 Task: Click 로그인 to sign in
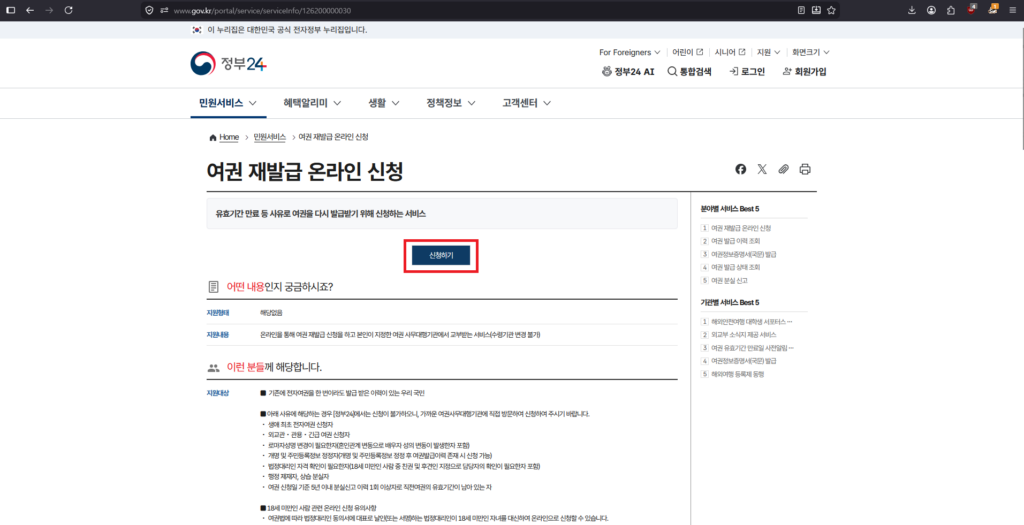pos(747,72)
